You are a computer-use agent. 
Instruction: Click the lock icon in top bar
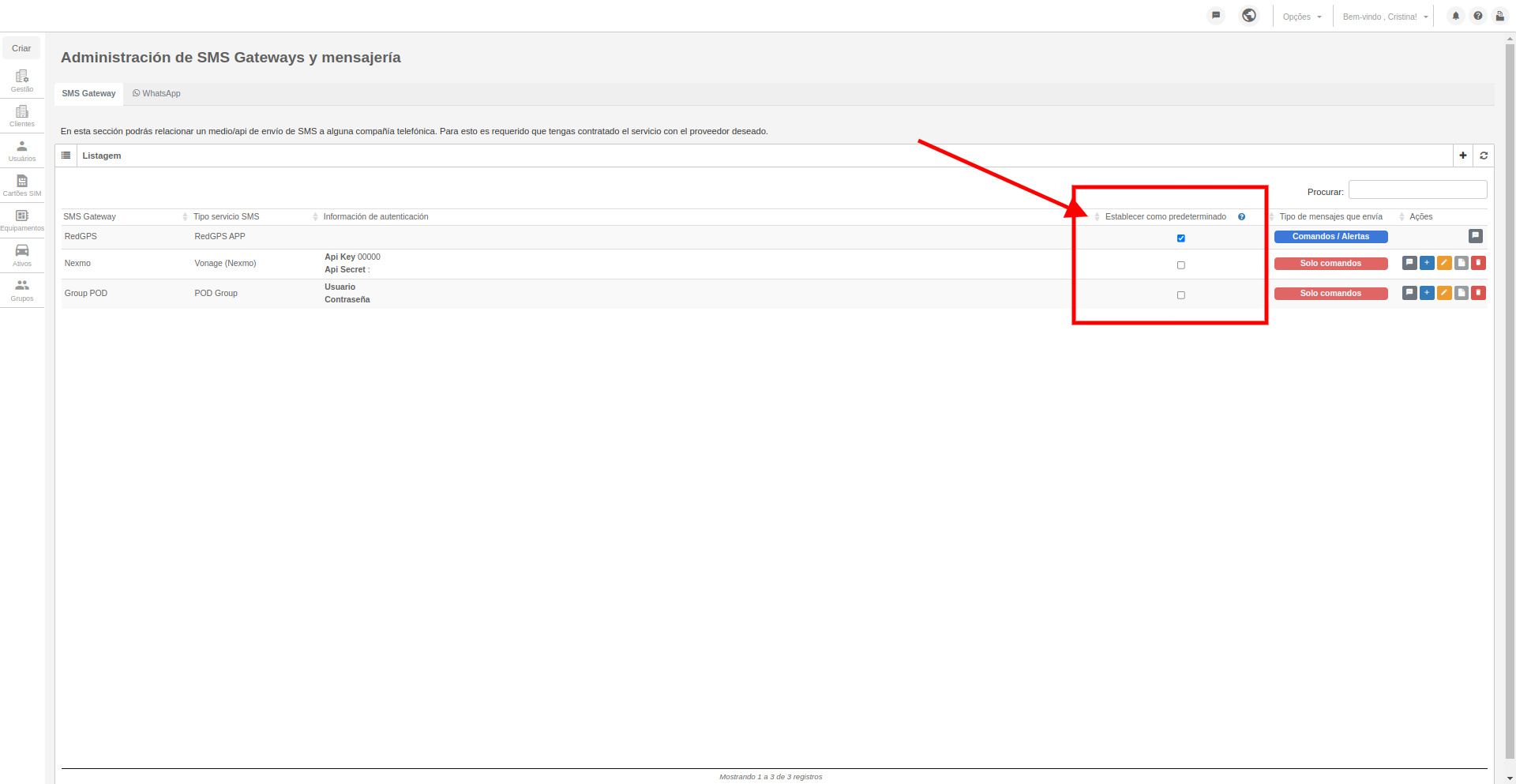tap(1500, 16)
